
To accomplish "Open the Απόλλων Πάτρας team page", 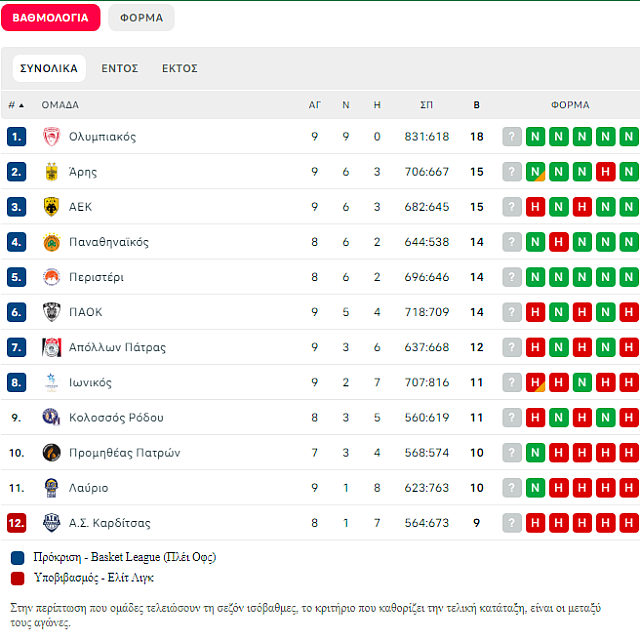I will (x=117, y=348).
